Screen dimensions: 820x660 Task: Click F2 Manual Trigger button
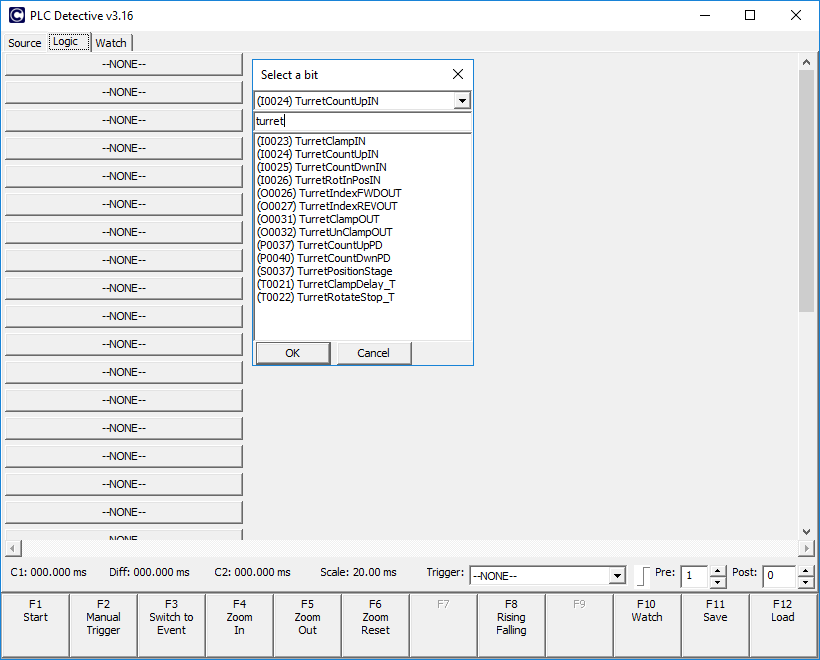pyautogui.click(x=104, y=625)
